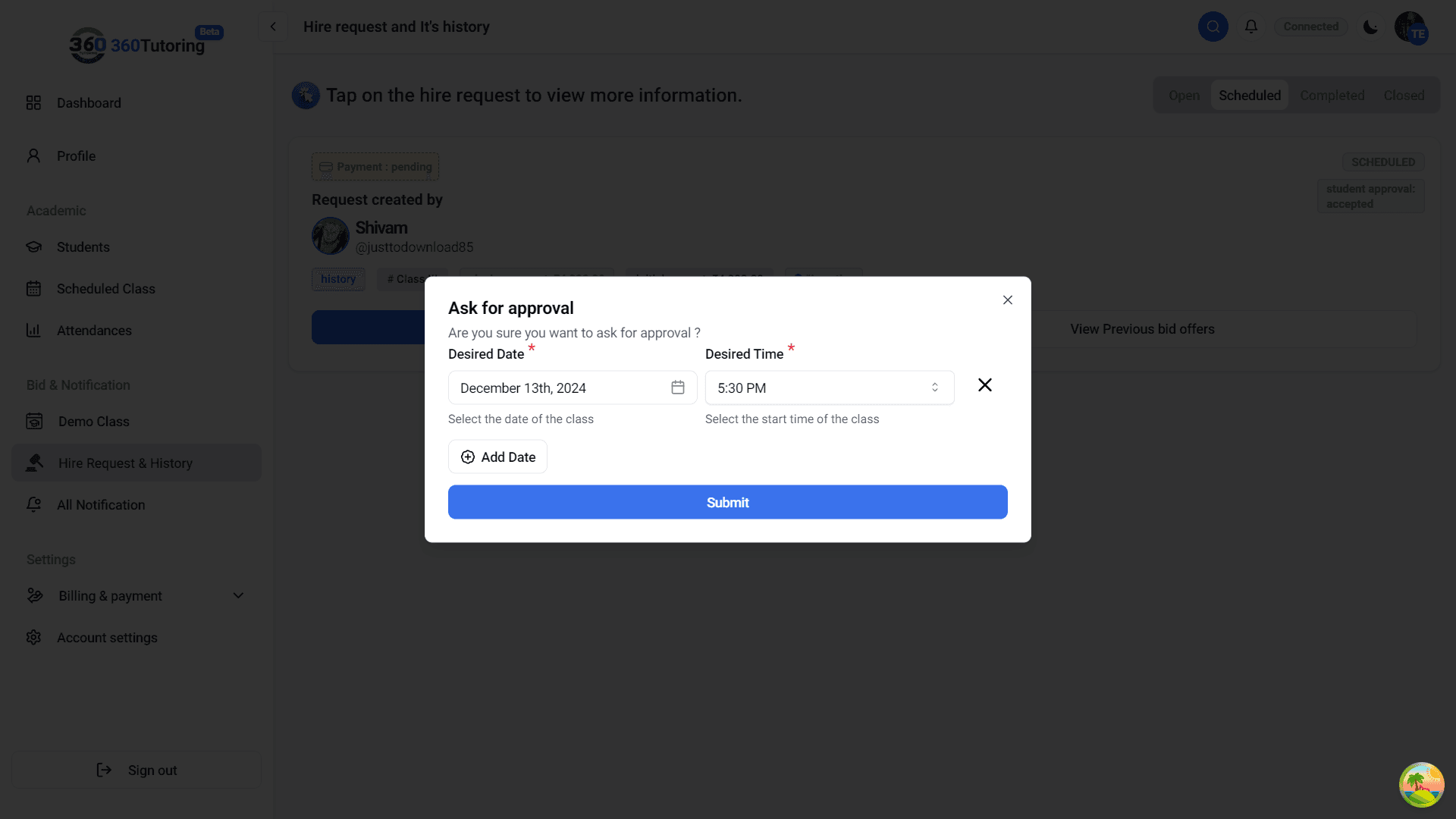Click the Desired Date input field

click(573, 388)
